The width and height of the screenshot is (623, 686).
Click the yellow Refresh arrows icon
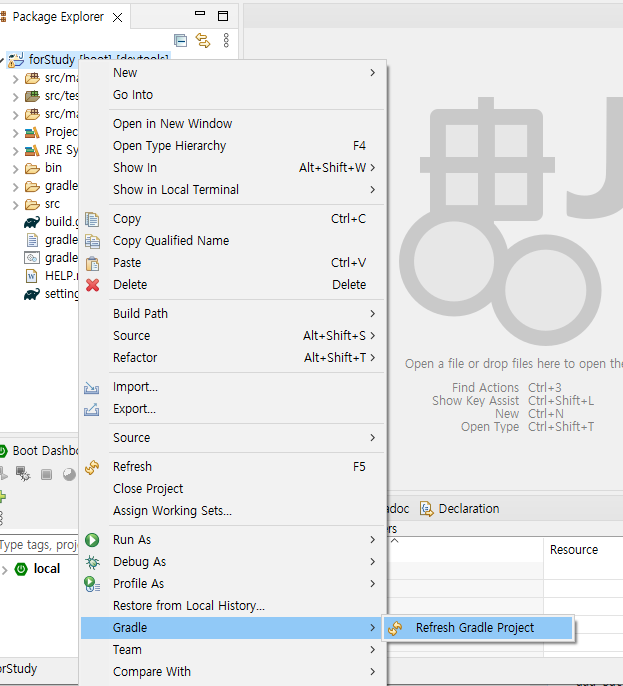coord(92,467)
